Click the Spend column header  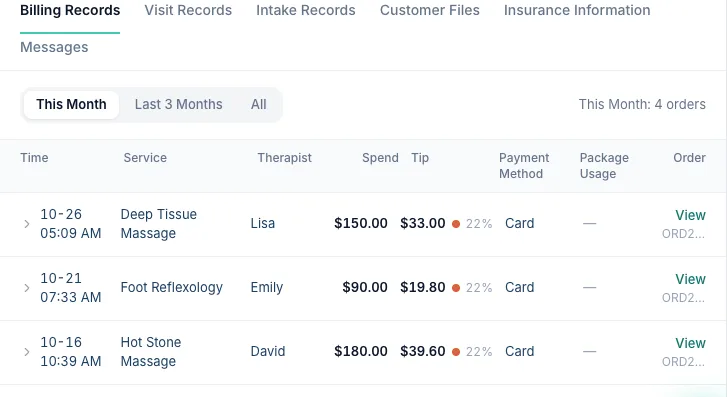[380, 158]
